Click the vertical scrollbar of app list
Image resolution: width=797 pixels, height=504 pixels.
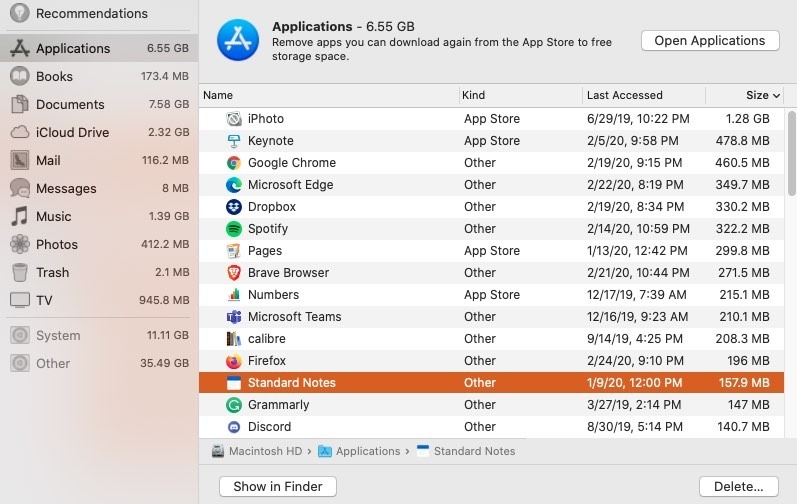[x=791, y=154]
